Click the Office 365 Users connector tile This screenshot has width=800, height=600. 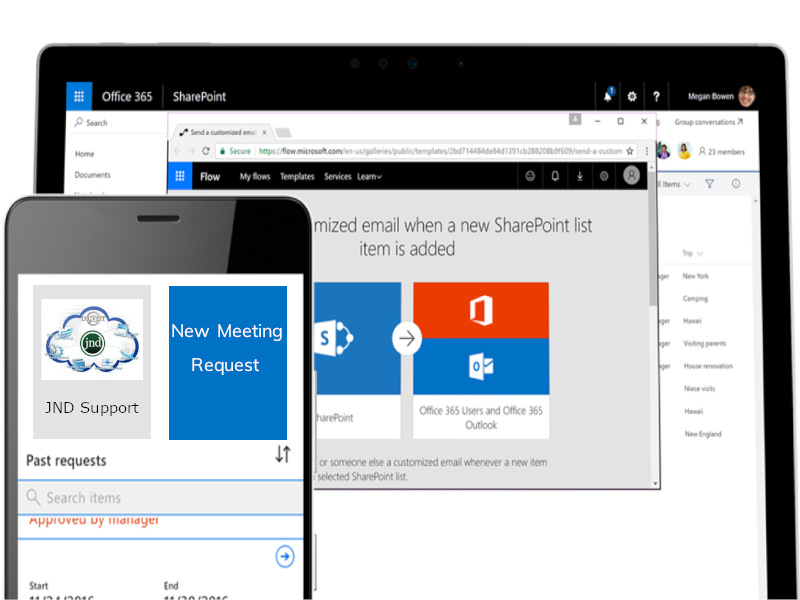pyautogui.click(x=481, y=310)
